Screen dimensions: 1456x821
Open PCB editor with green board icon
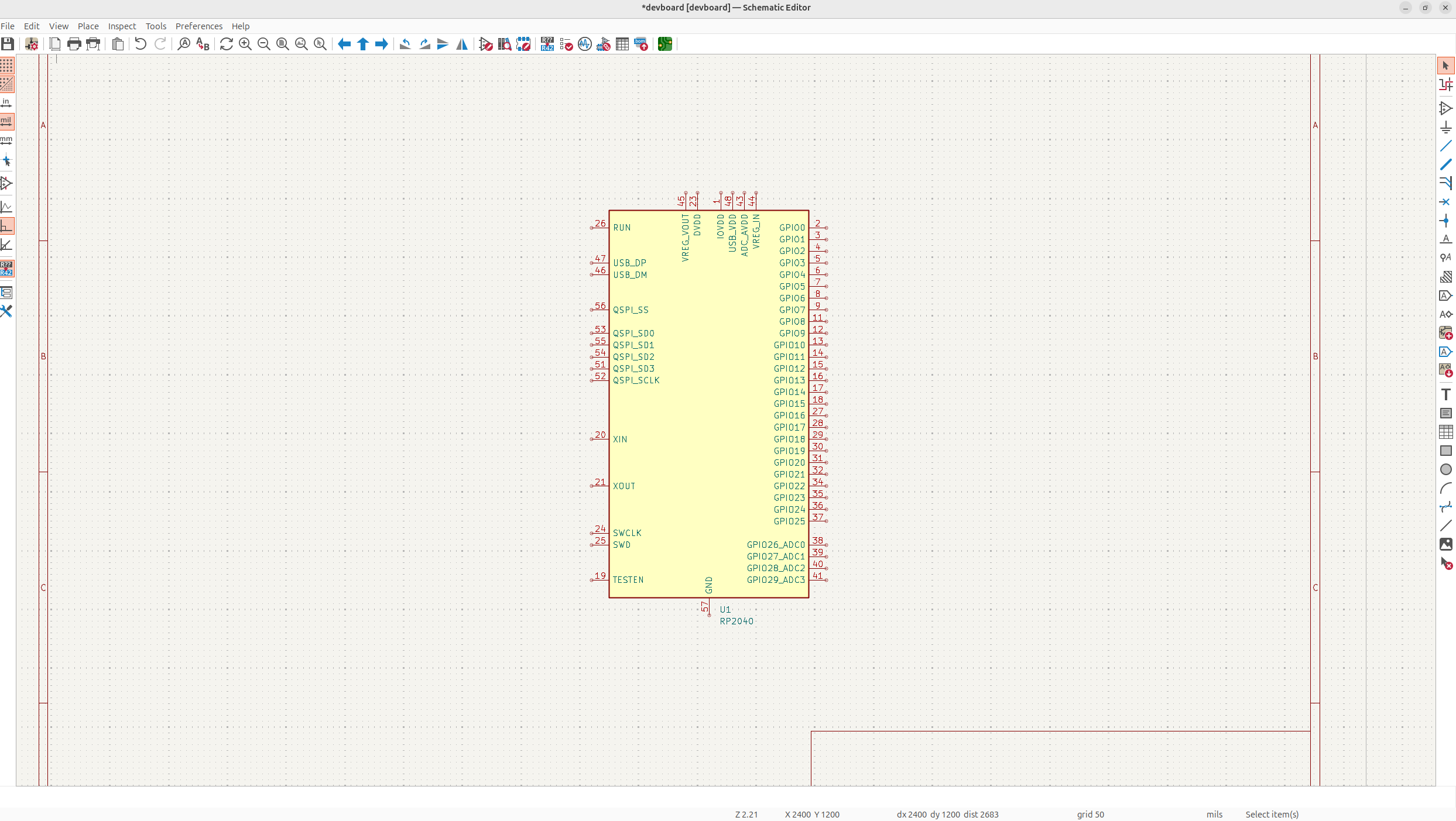(664, 44)
